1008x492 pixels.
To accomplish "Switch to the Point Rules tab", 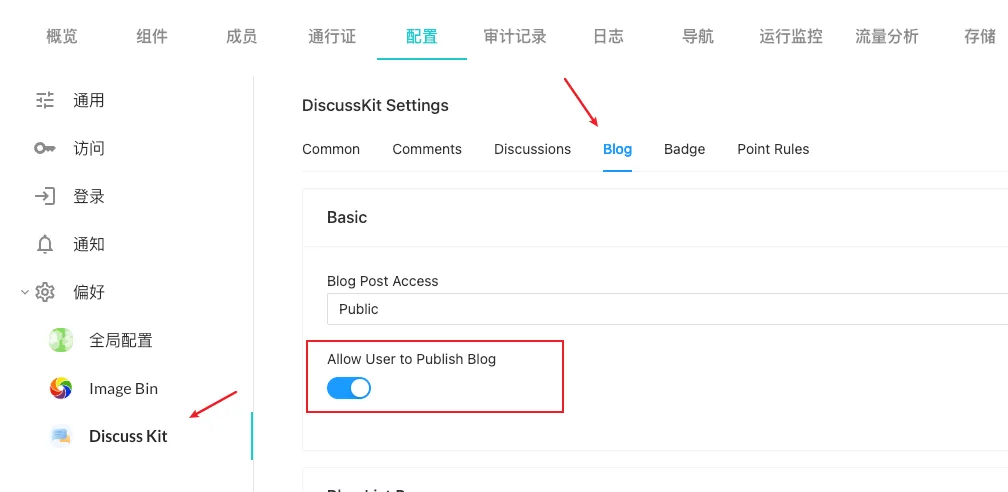I will [x=773, y=149].
